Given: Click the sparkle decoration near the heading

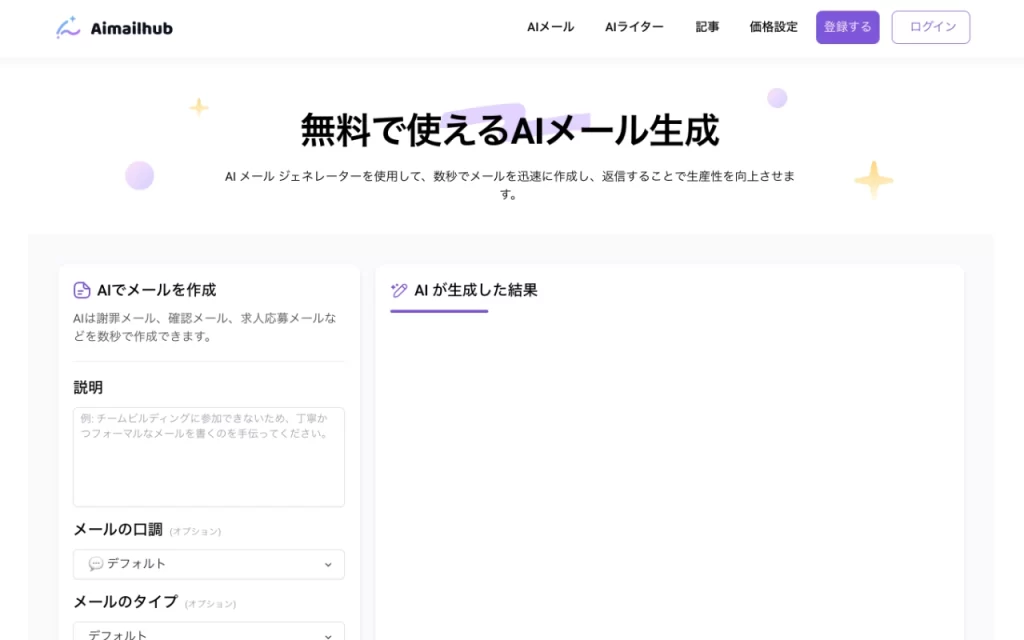Looking at the screenshot, I should pyautogui.click(x=198, y=106).
